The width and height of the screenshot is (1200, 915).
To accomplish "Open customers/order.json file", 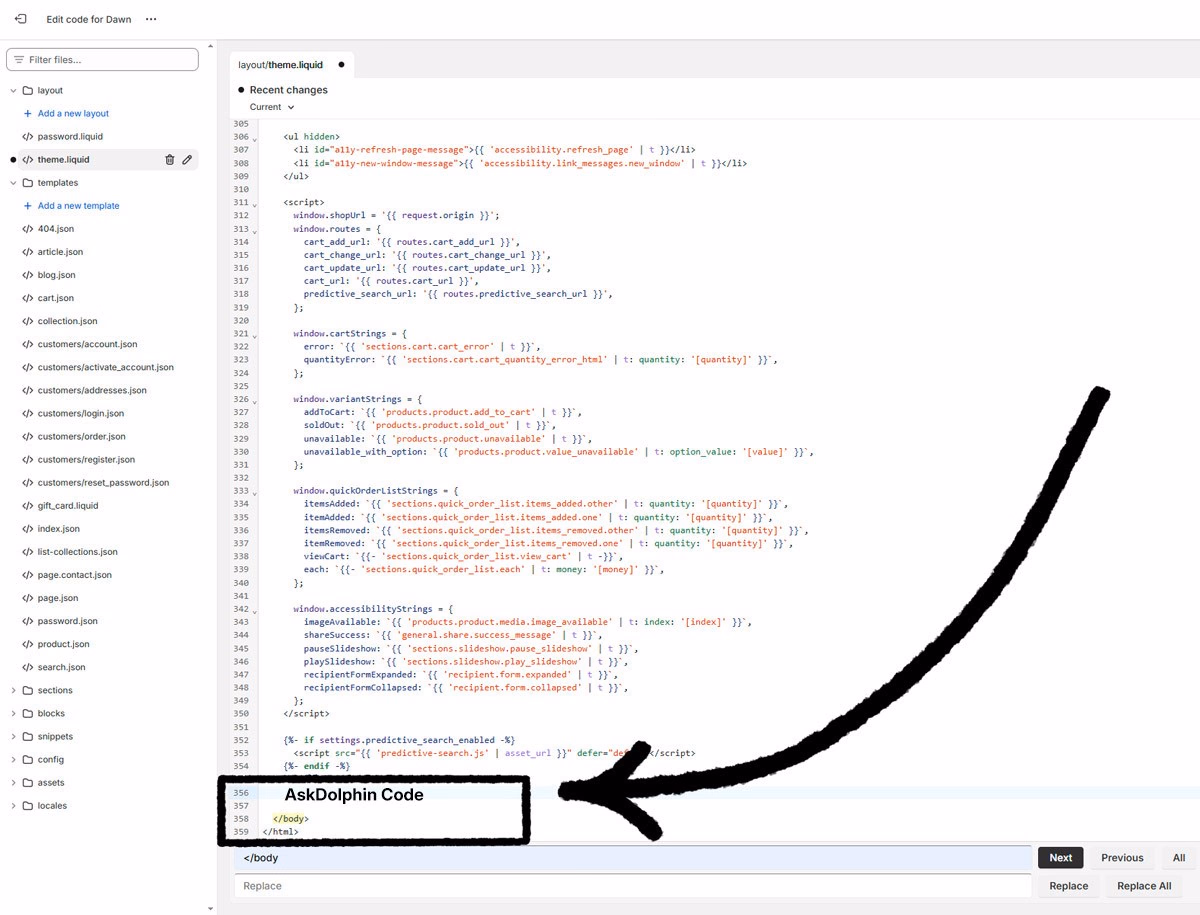I will [x=82, y=435].
